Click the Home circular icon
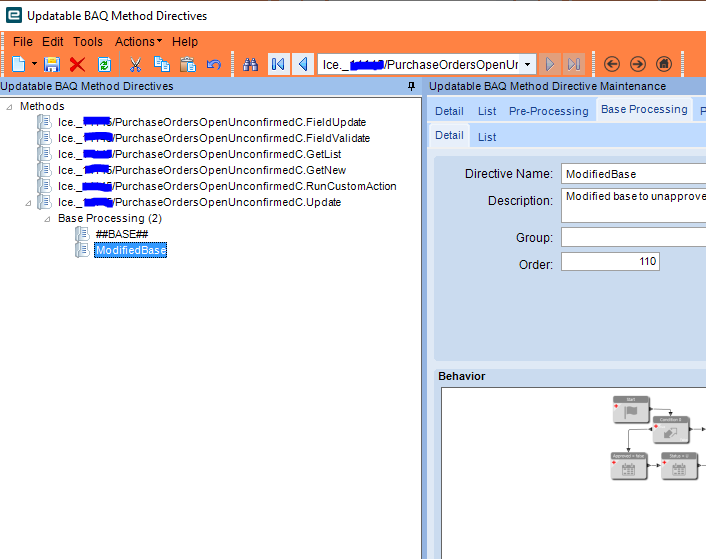 point(664,64)
